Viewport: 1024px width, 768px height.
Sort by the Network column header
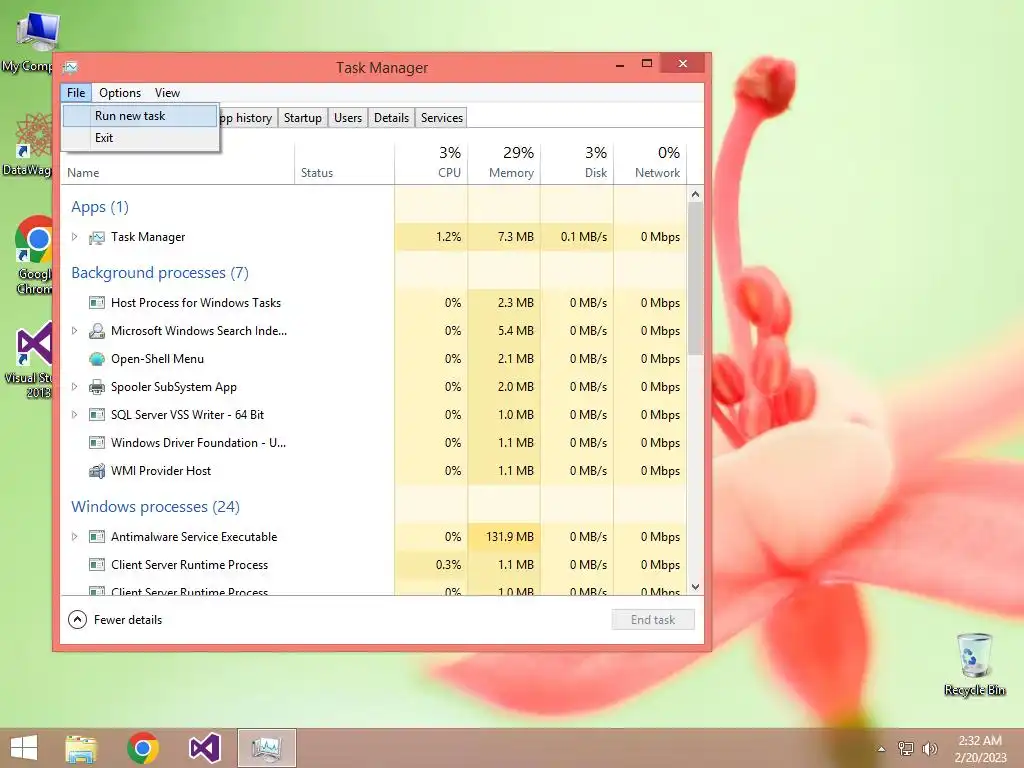[650, 162]
